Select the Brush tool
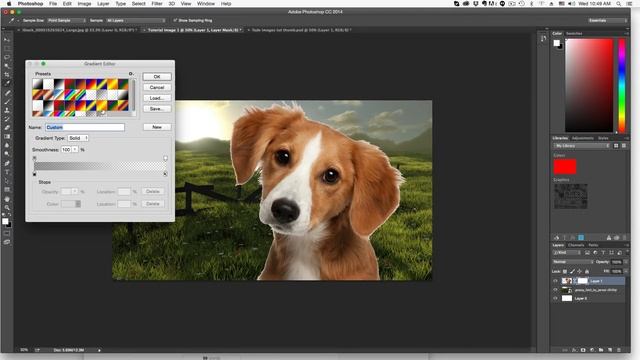The image size is (640, 360). 7,102
